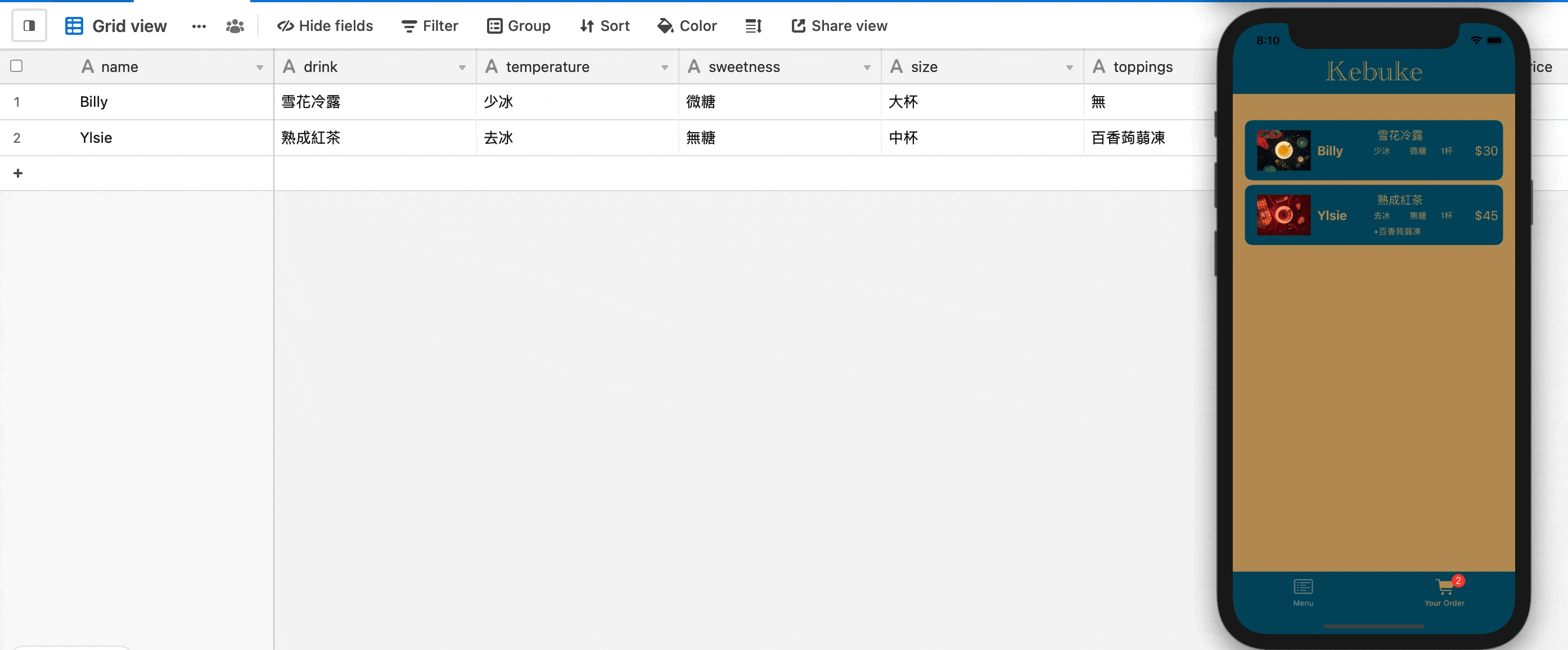Open the Filter options

click(429, 25)
